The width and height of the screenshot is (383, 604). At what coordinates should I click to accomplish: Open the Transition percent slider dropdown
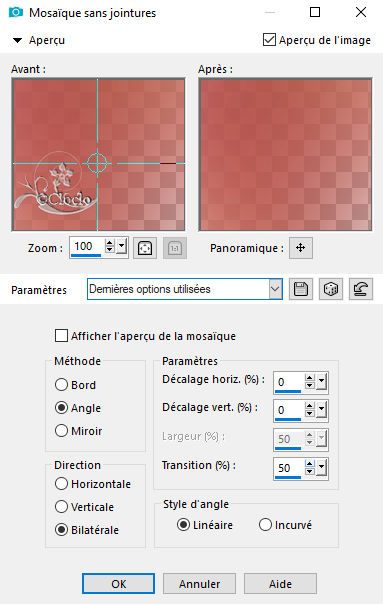click(x=322, y=468)
